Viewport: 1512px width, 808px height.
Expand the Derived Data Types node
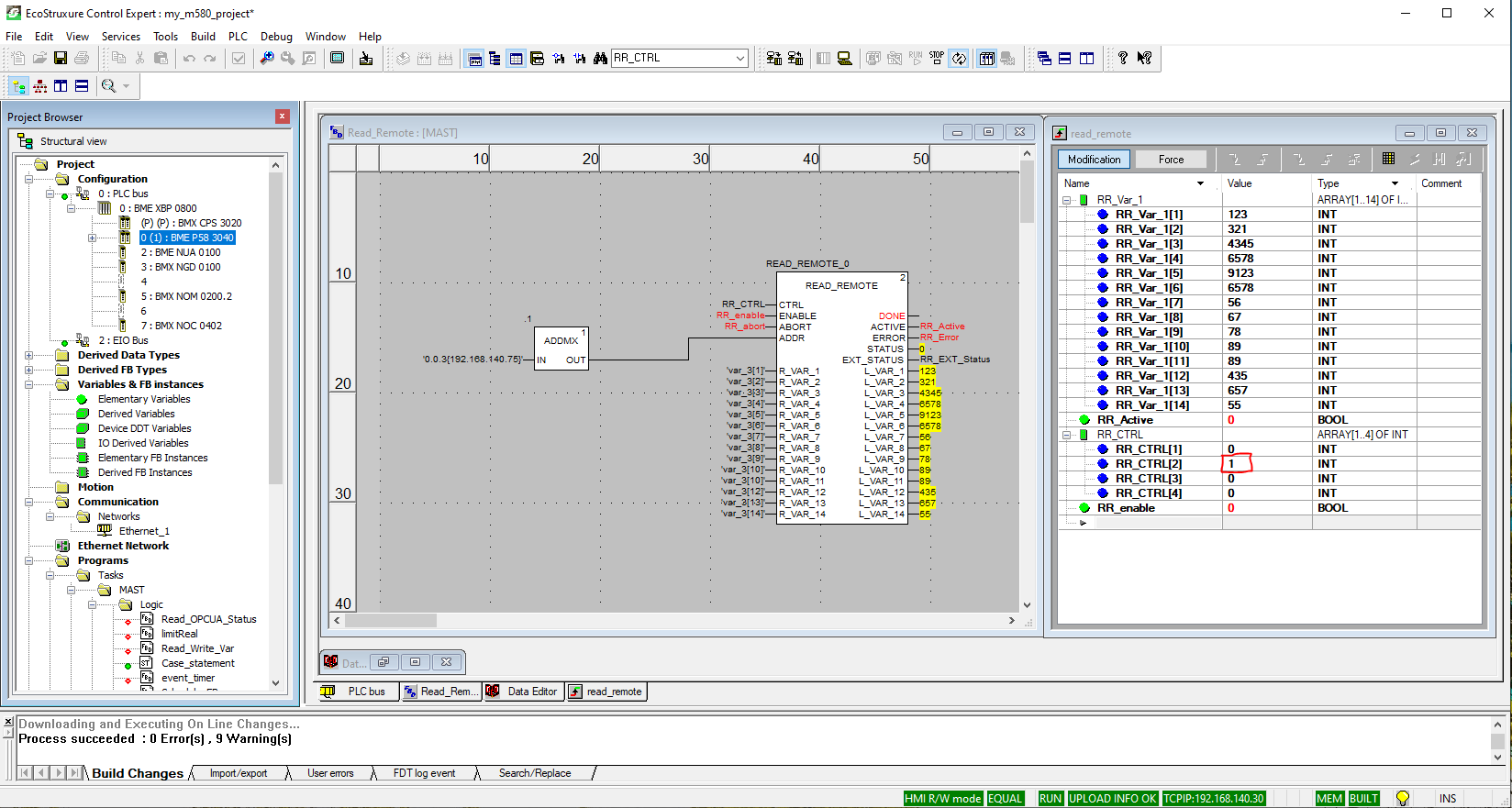pyautogui.click(x=28, y=355)
